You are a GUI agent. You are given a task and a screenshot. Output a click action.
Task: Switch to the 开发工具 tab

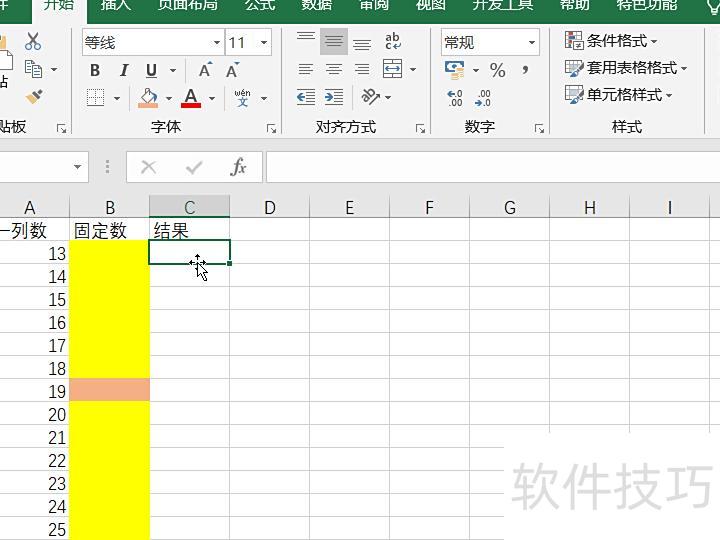pos(503,5)
